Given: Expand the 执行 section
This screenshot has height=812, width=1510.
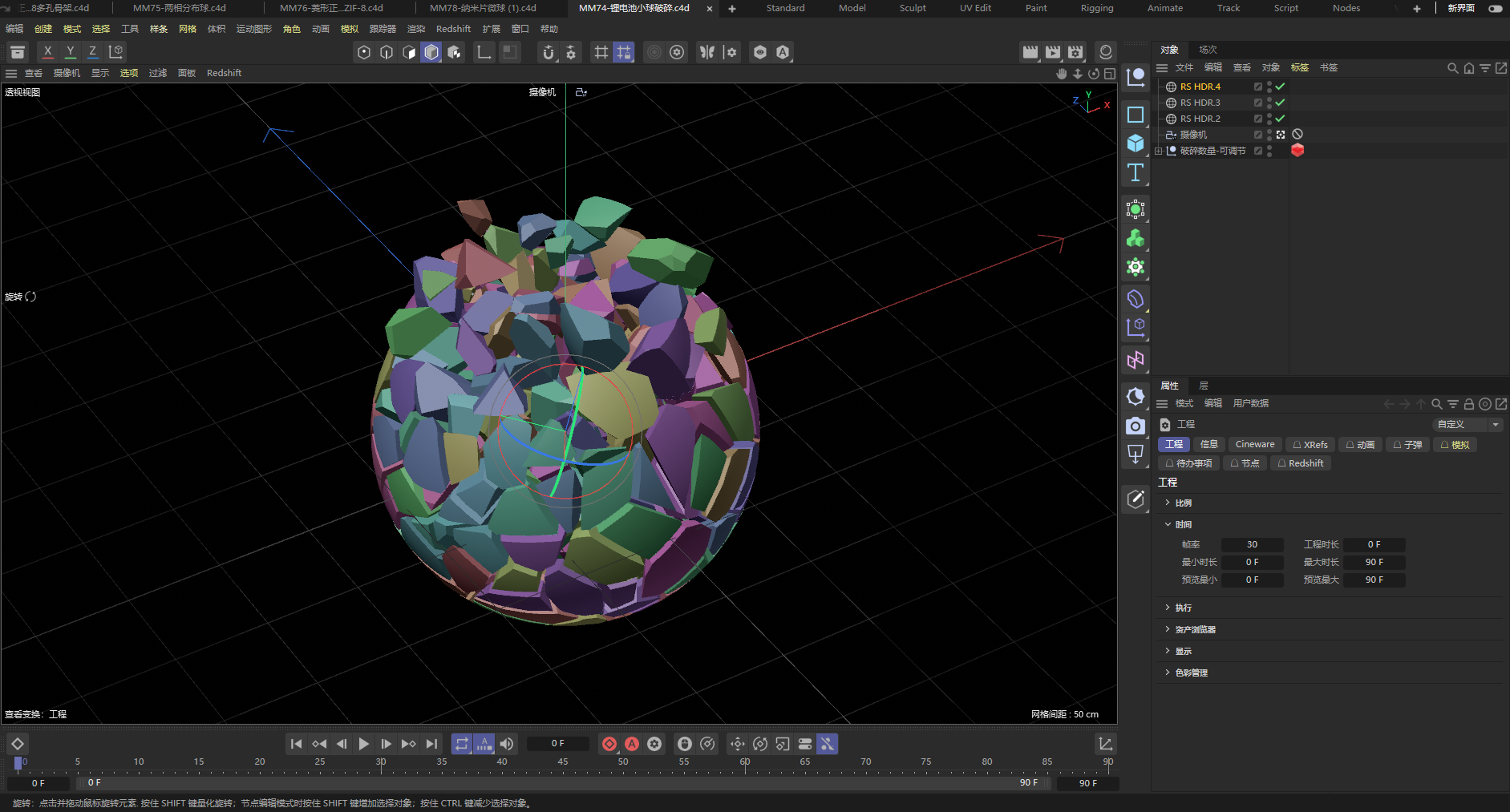Looking at the screenshot, I should [1168, 608].
